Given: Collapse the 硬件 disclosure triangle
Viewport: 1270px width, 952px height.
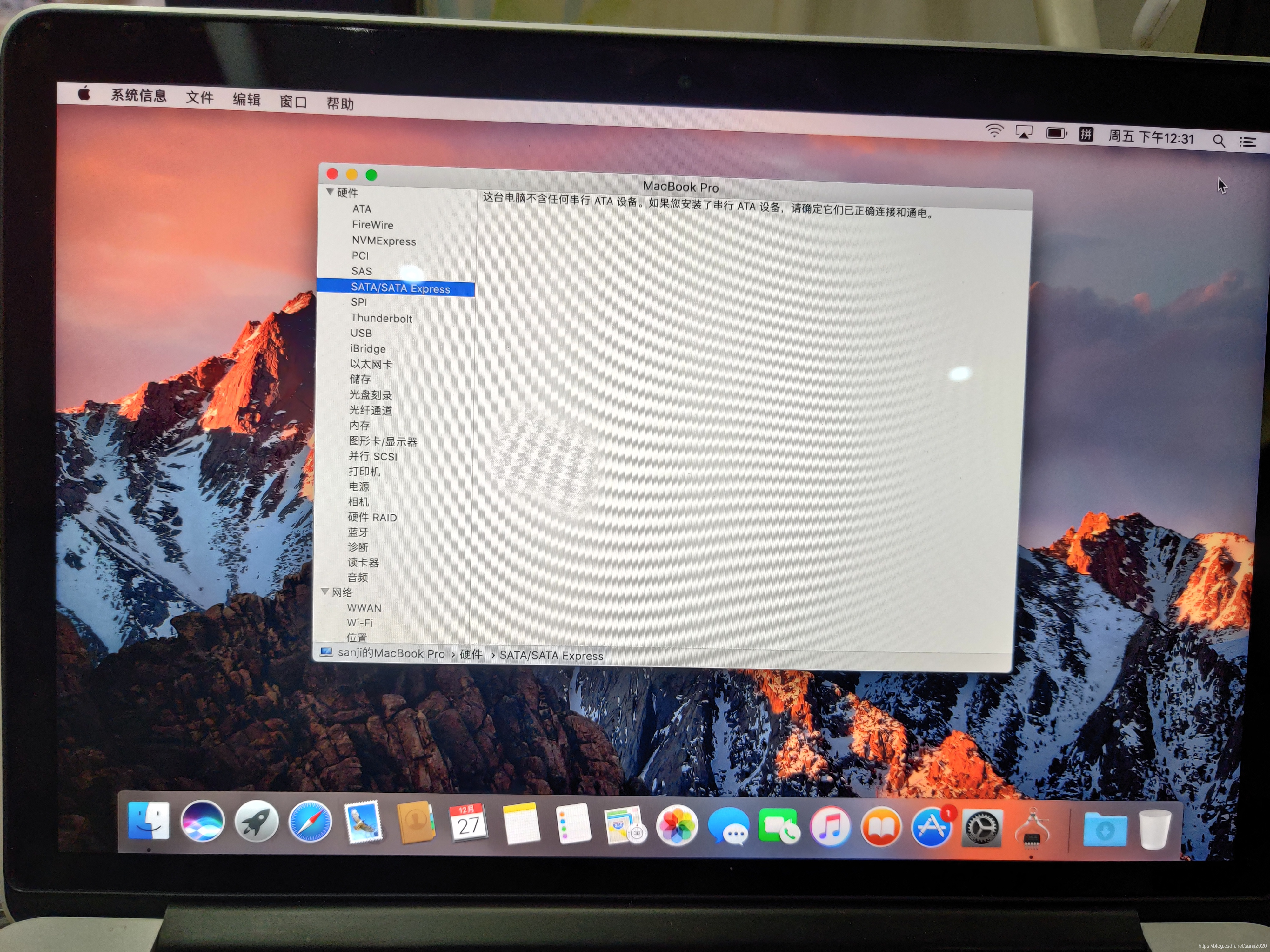Looking at the screenshot, I should pyautogui.click(x=330, y=192).
